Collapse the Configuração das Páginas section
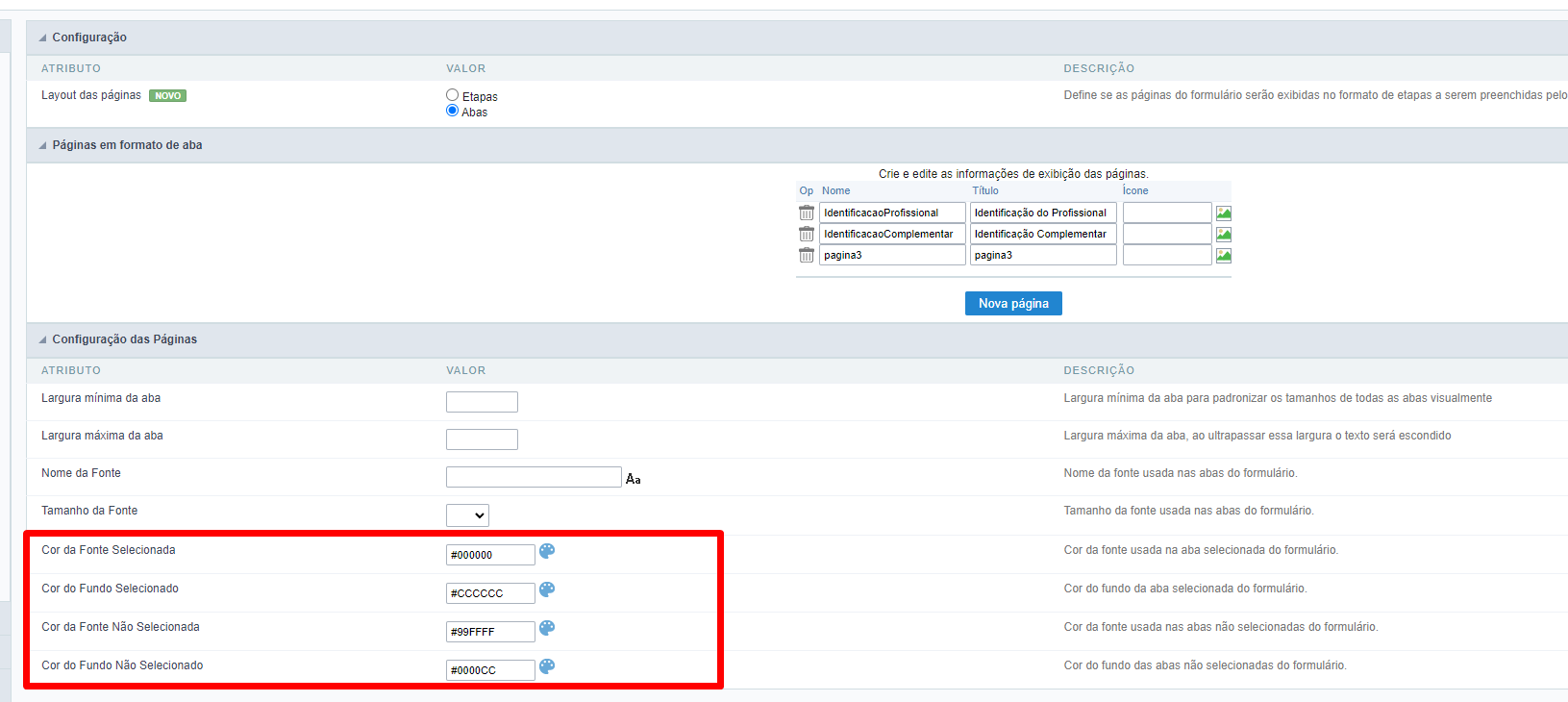Screen dimensions: 1568x702 pyautogui.click(x=42, y=339)
